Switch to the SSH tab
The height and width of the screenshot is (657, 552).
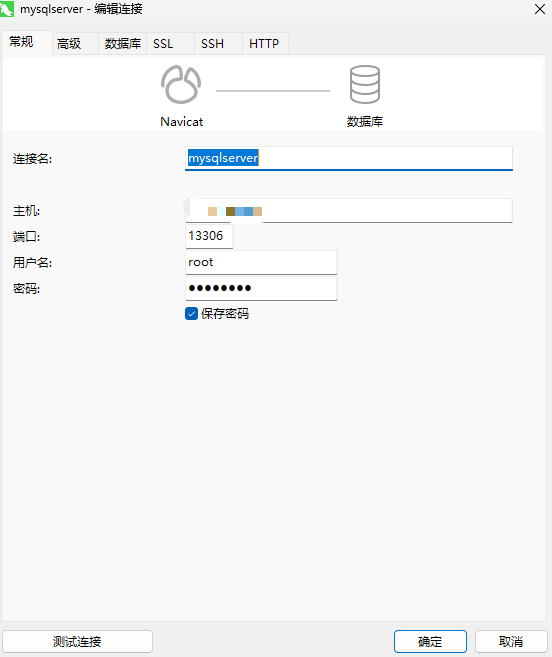[218, 44]
